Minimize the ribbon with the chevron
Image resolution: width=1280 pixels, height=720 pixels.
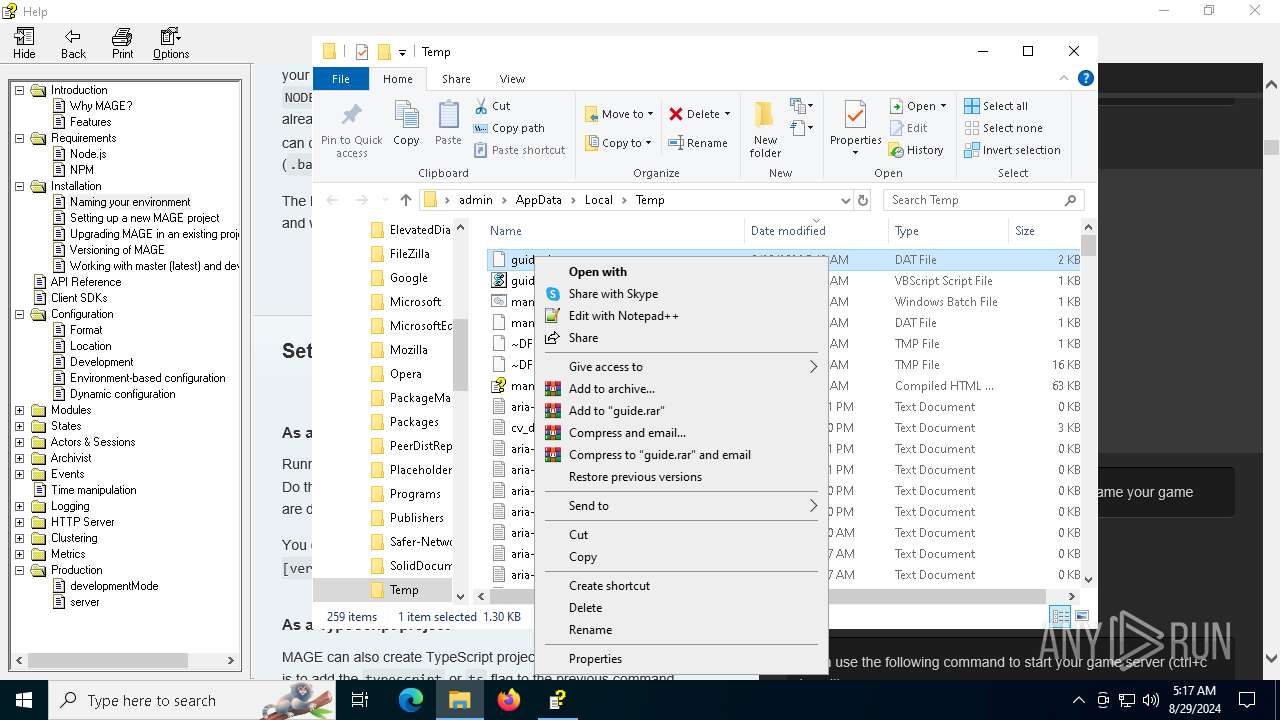(1065, 78)
